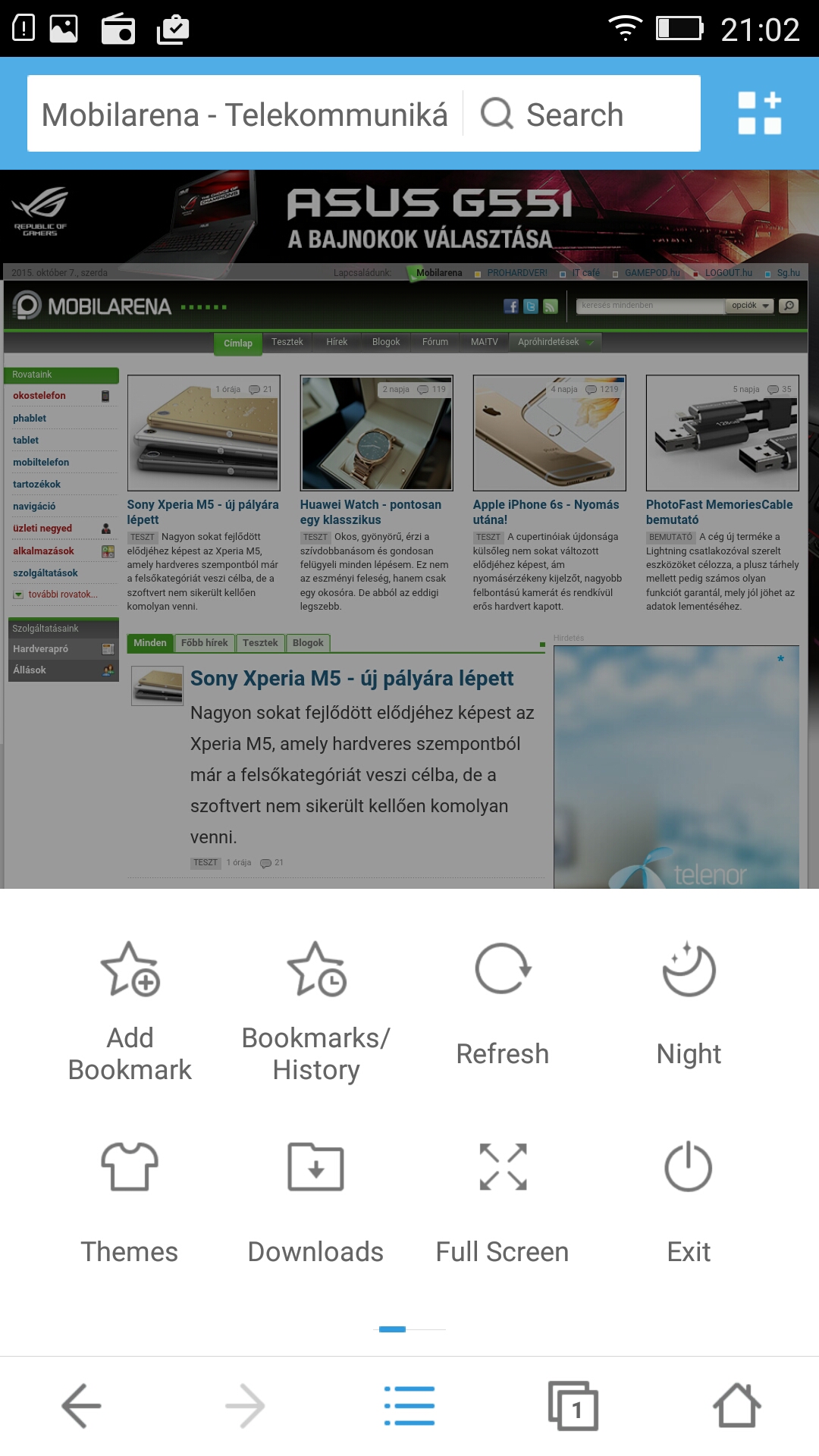Close the menu via blue list icon
Image resolution: width=819 pixels, height=1456 pixels.
coord(409,1406)
